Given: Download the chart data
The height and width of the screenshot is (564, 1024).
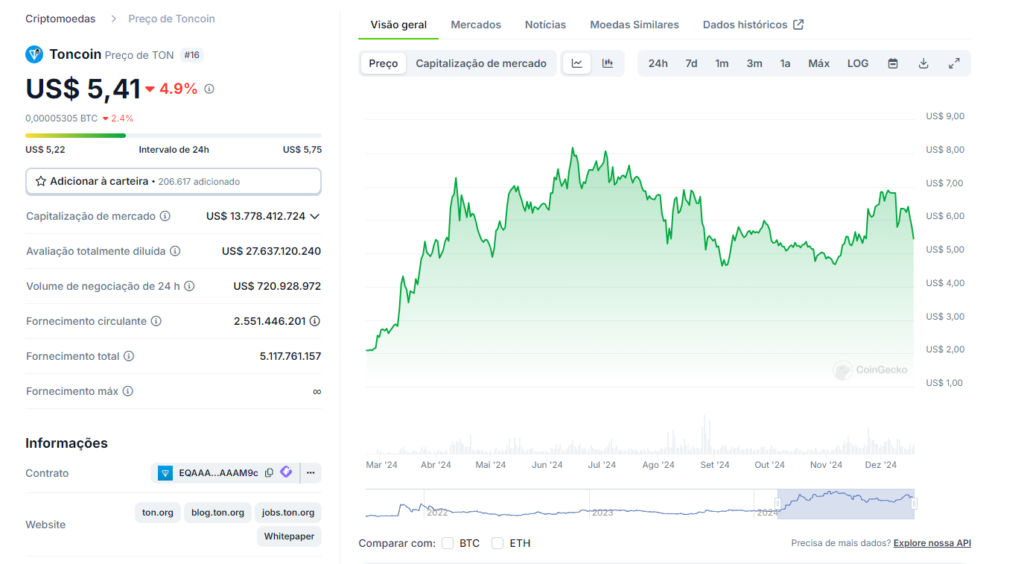Looking at the screenshot, I should (x=923, y=63).
